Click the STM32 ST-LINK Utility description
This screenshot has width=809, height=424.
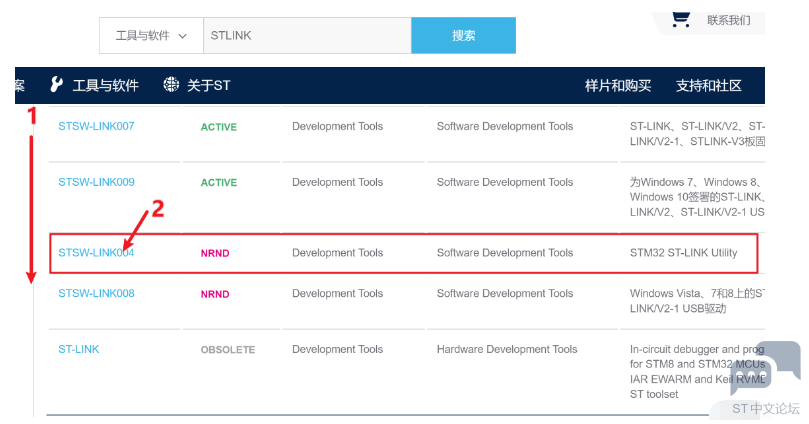coord(683,253)
